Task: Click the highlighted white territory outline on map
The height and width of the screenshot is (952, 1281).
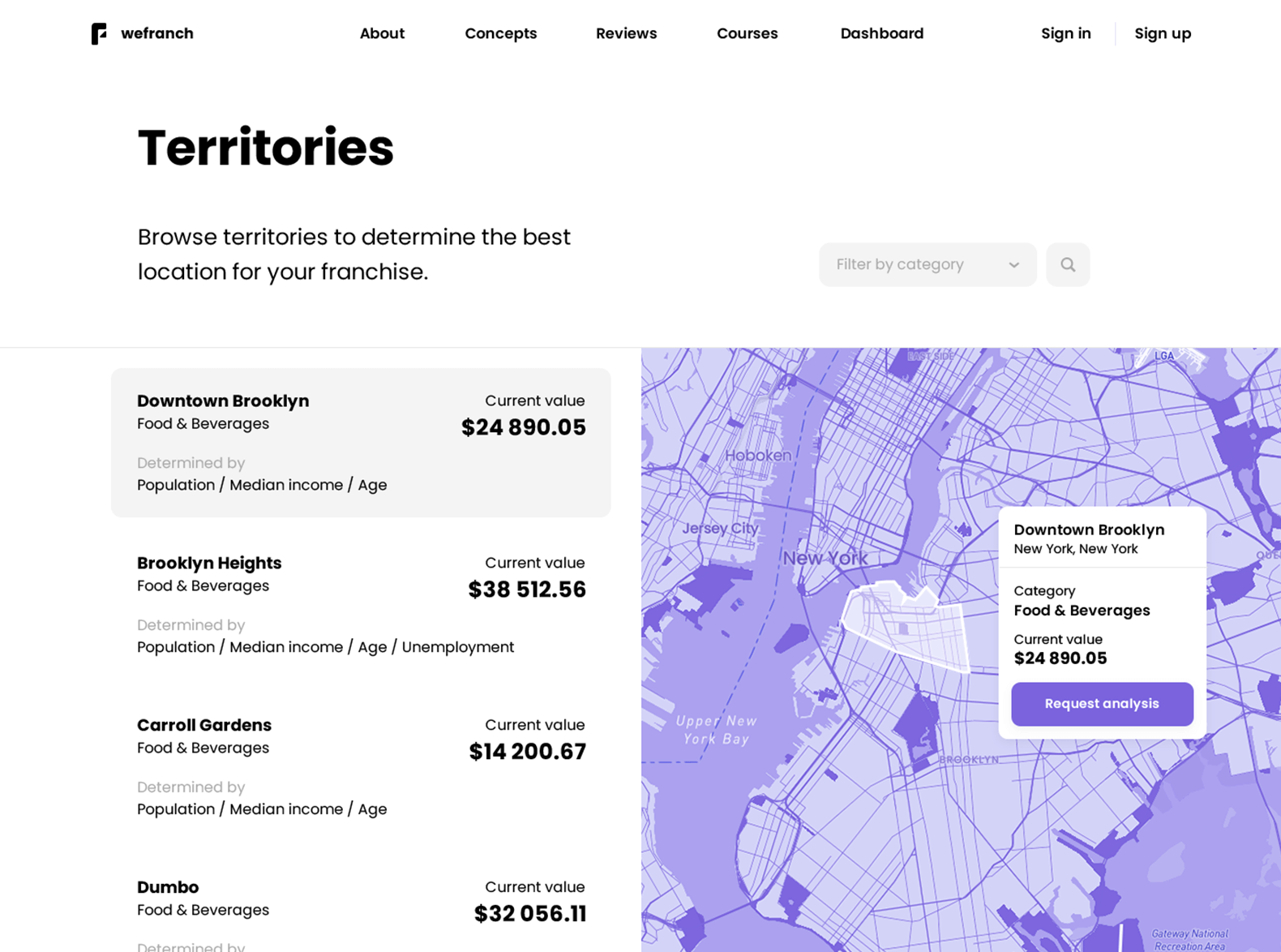Action: (x=906, y=624)
